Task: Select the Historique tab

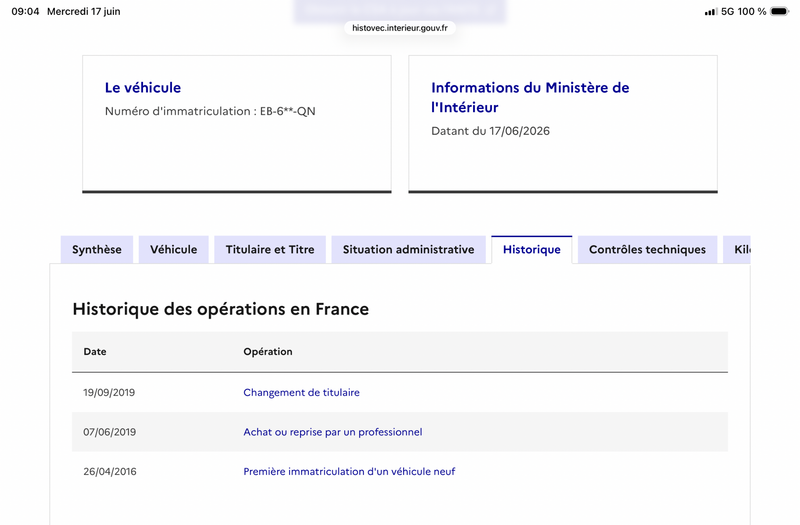Action: [532, 249]
